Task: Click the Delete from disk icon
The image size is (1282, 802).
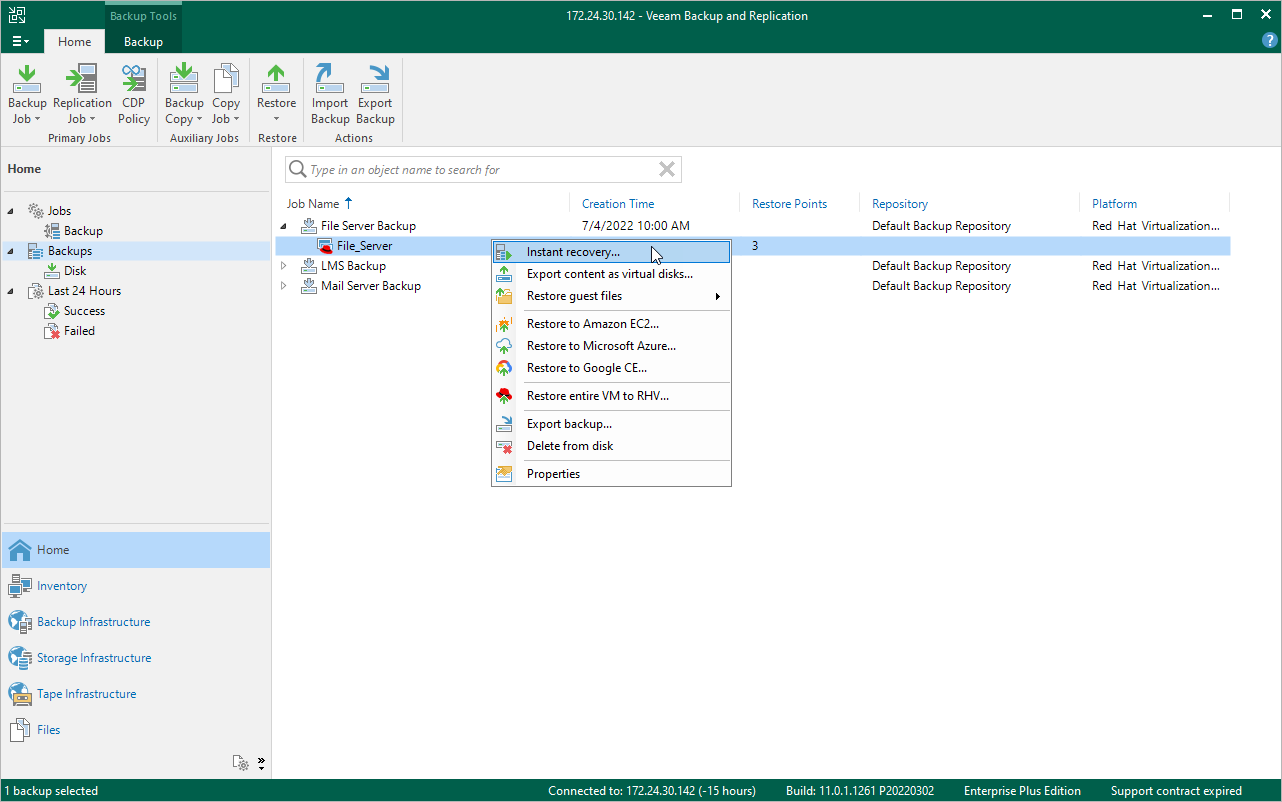Action: coord(504,446)
